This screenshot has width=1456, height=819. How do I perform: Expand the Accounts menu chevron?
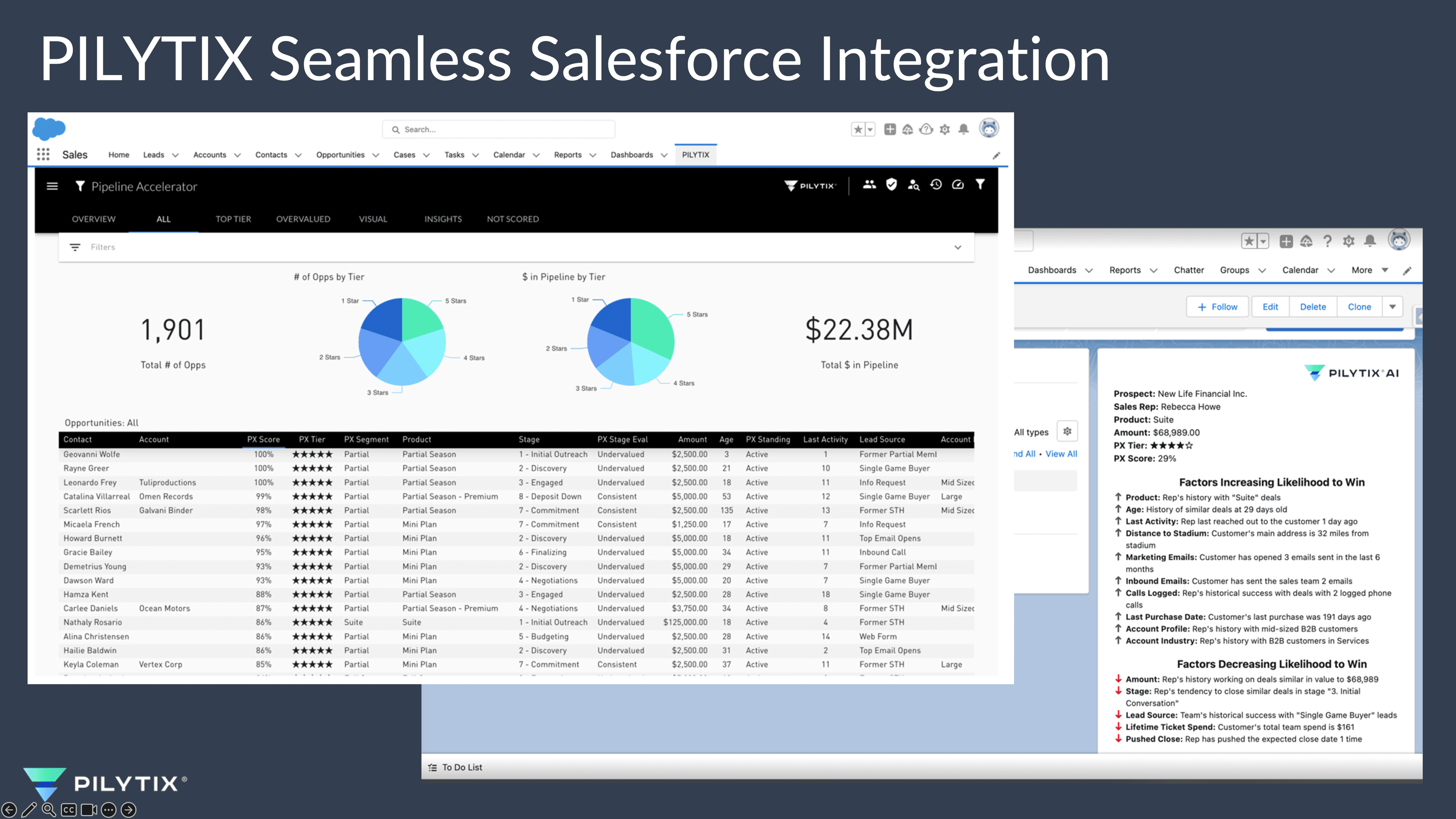(237, 155)
